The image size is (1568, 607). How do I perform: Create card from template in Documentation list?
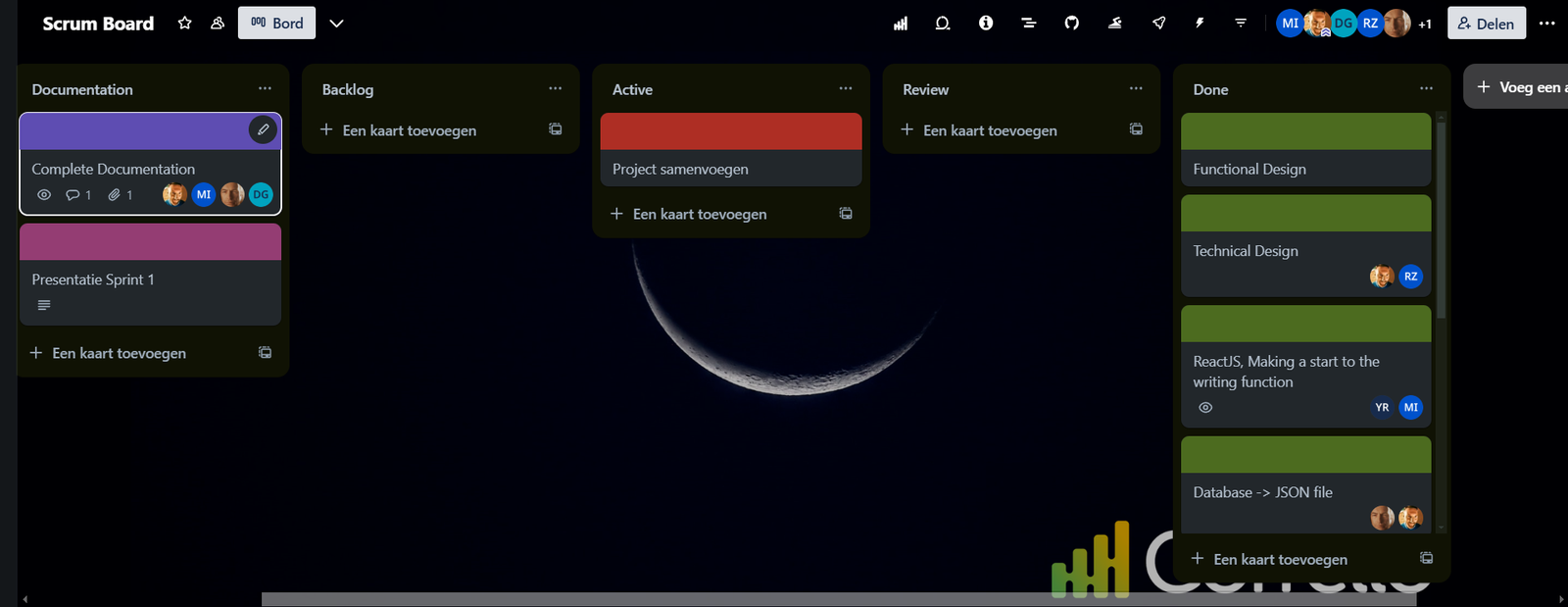coord(265,352)
